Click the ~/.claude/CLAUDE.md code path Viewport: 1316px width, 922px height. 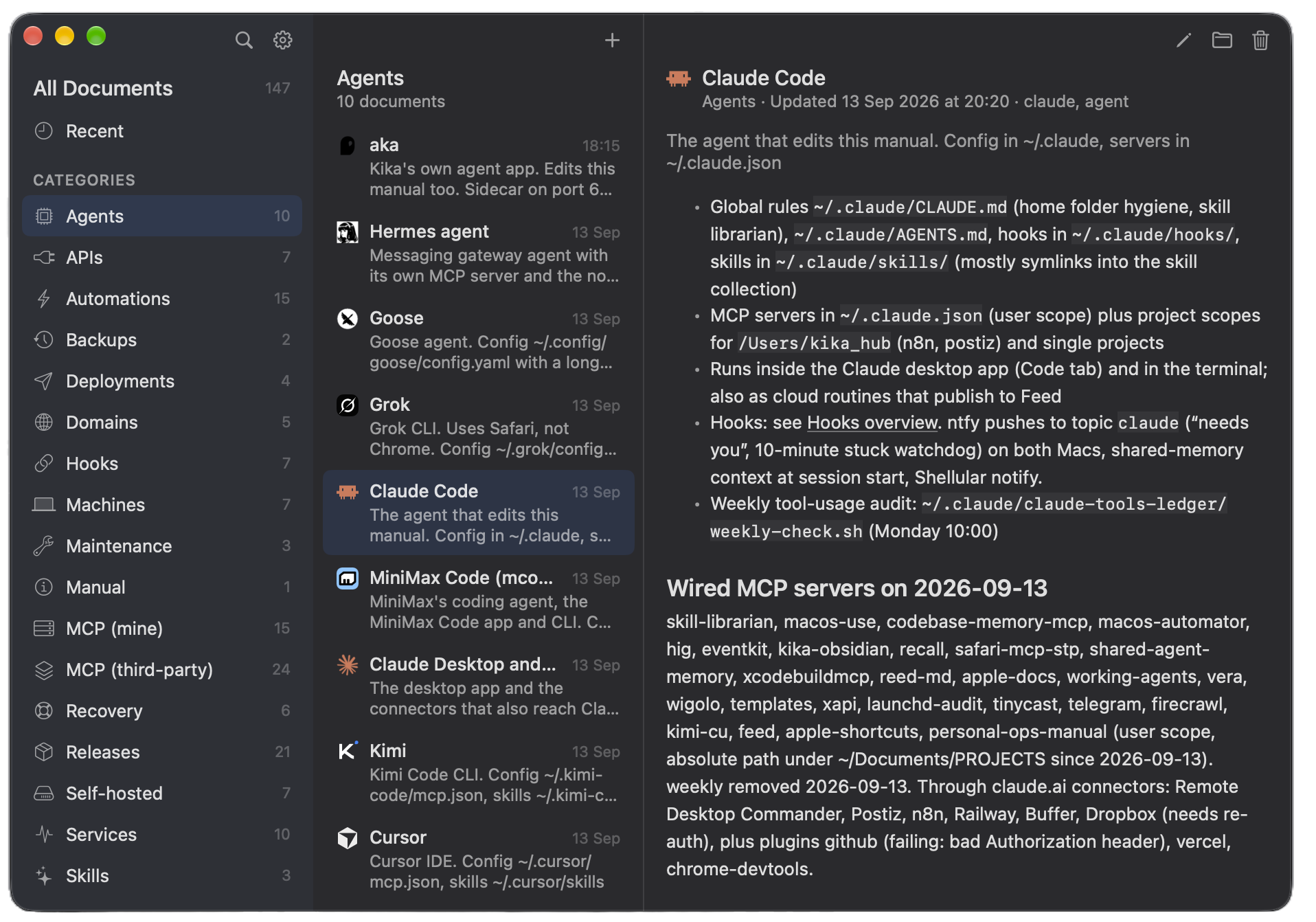pyautogui.click(x=910, y=207)
